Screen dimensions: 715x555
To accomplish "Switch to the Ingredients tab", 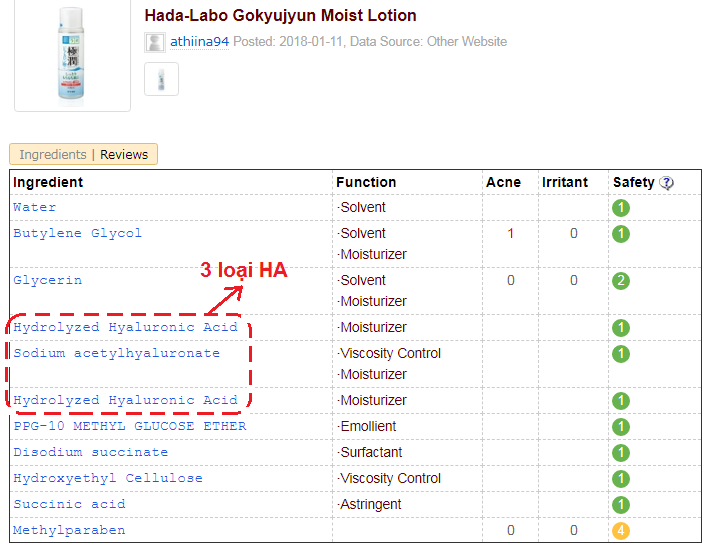I will (53, 155).
